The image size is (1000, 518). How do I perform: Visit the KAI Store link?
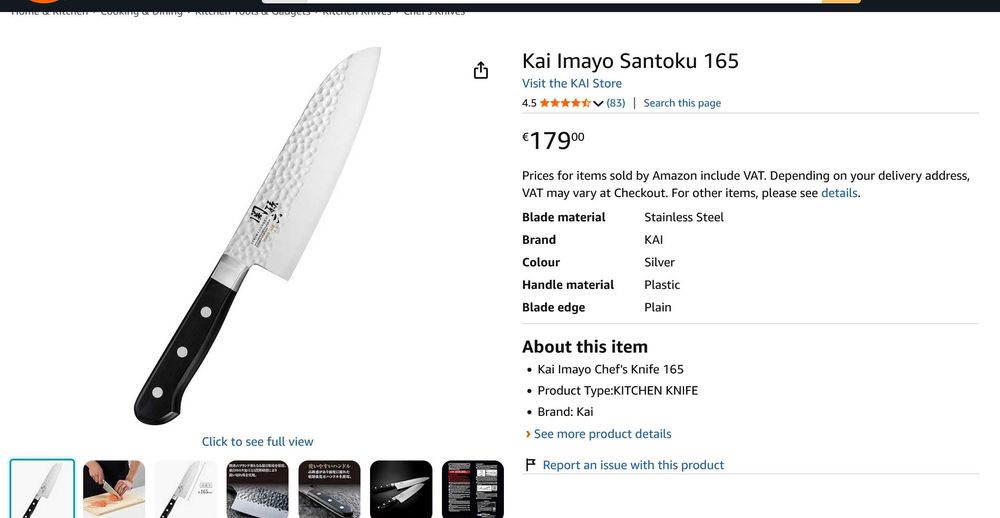click(x=572, y=83)
